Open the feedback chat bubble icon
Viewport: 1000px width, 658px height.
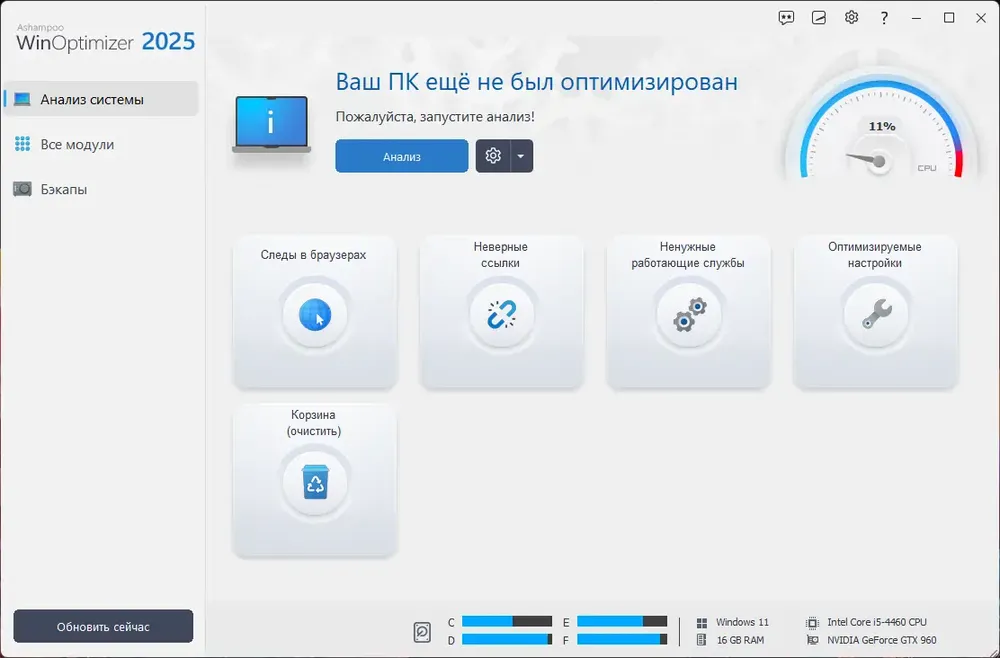(786, 18)
